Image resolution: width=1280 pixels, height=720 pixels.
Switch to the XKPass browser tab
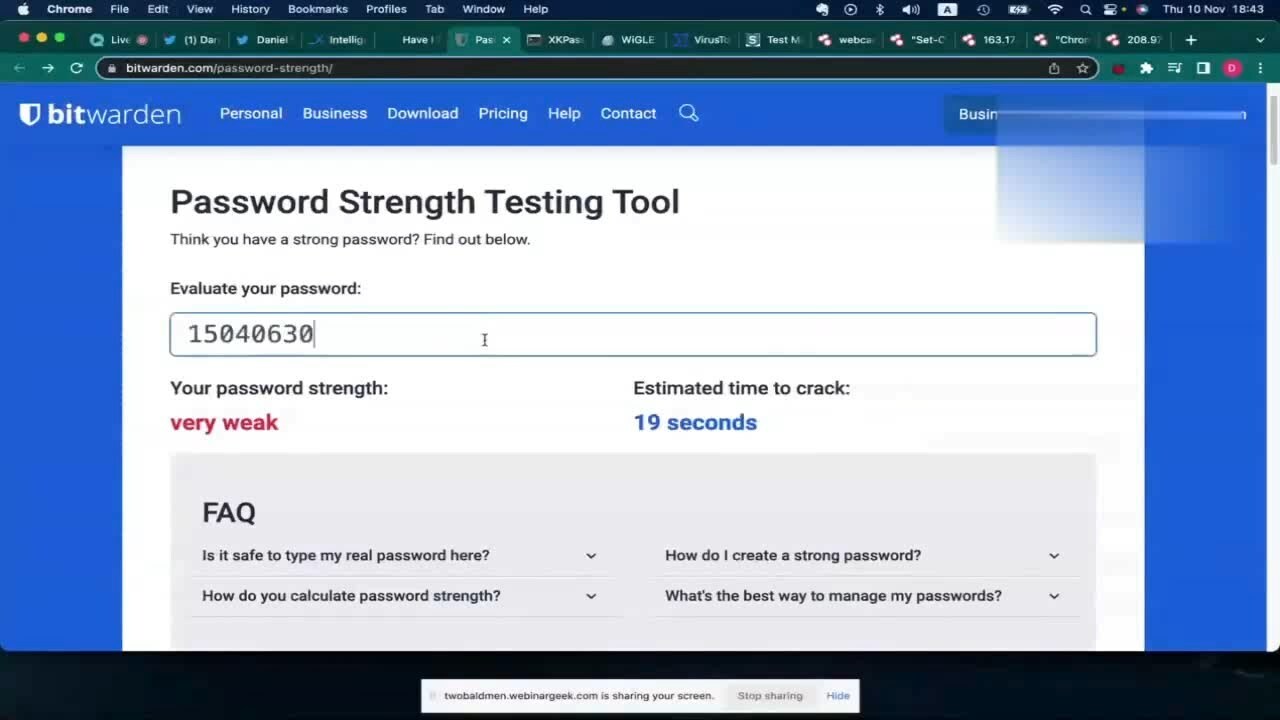(556, 40)
